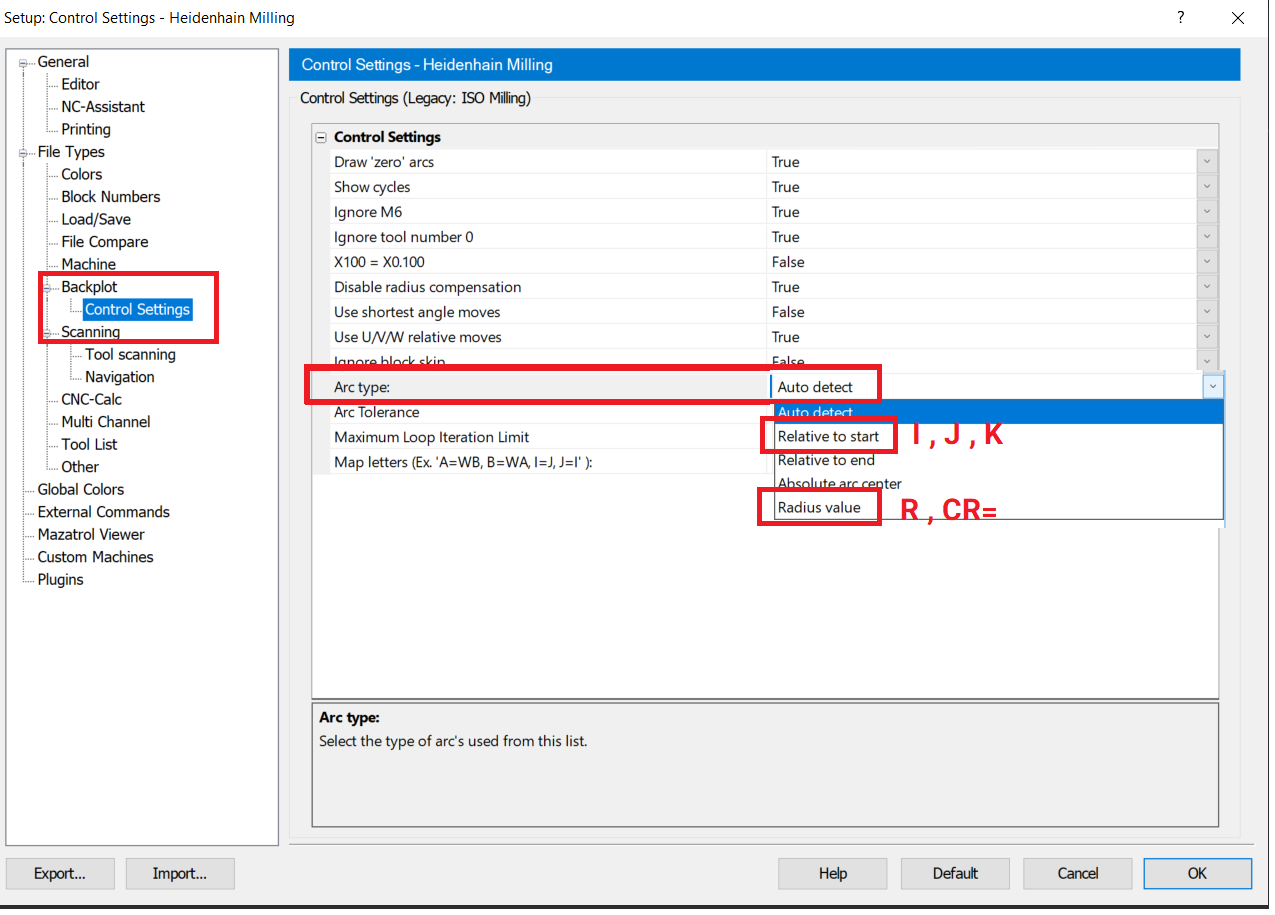
Task: Open the Disable radius compensation dropdown arrow
Action: click(1207, 287)
